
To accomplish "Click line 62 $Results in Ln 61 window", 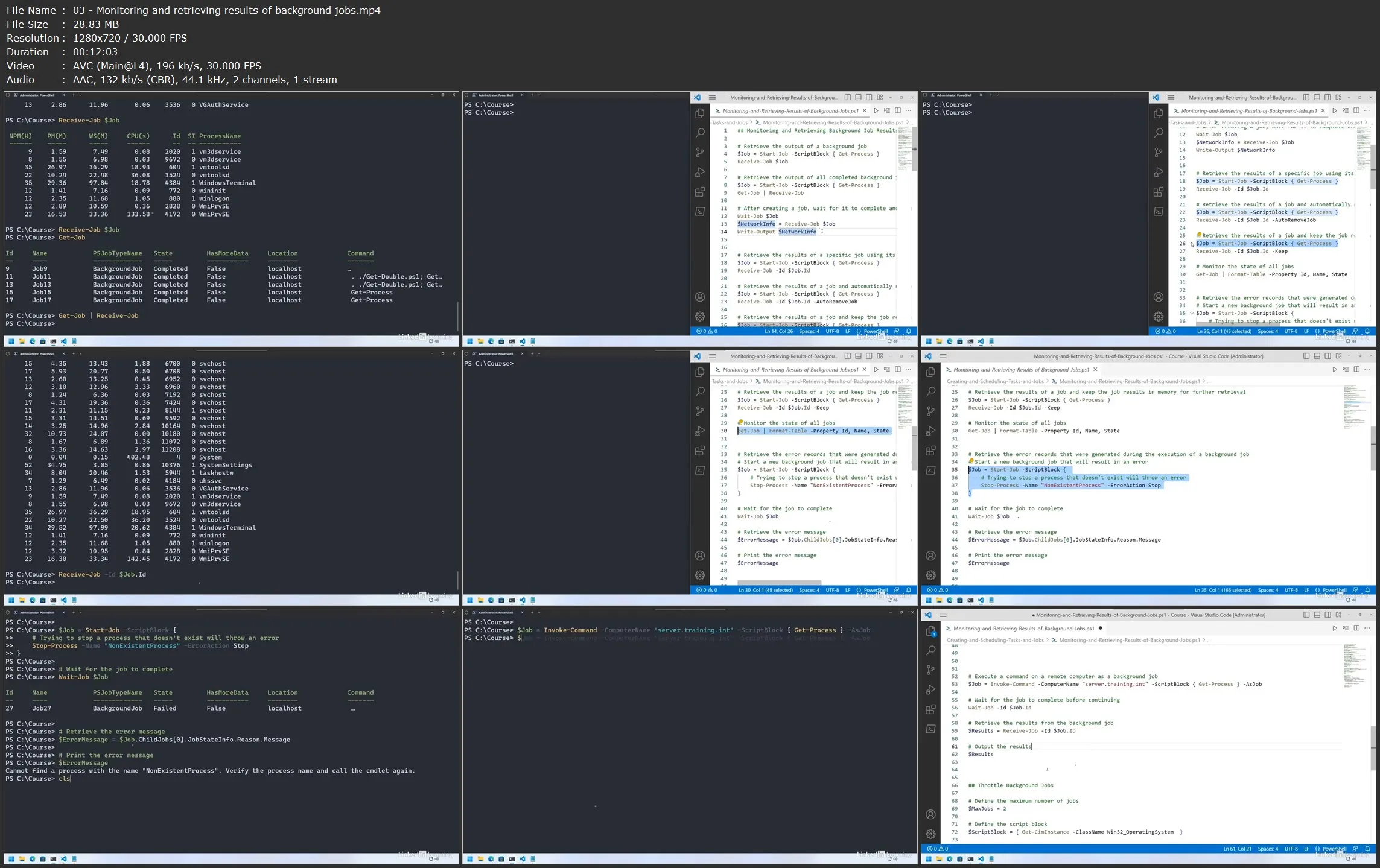I will (981, 754).
